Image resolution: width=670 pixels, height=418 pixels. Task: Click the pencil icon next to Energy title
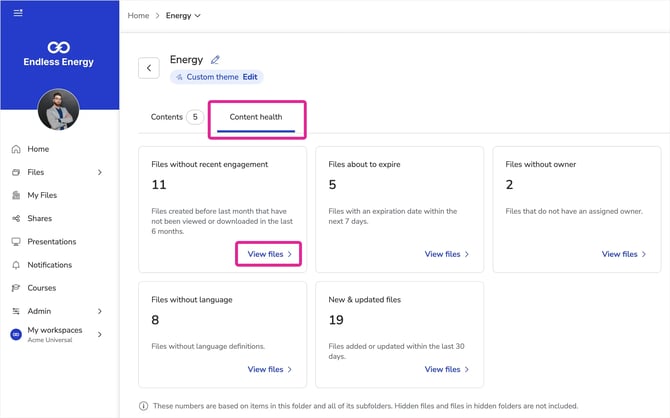(x=215, y=60)
